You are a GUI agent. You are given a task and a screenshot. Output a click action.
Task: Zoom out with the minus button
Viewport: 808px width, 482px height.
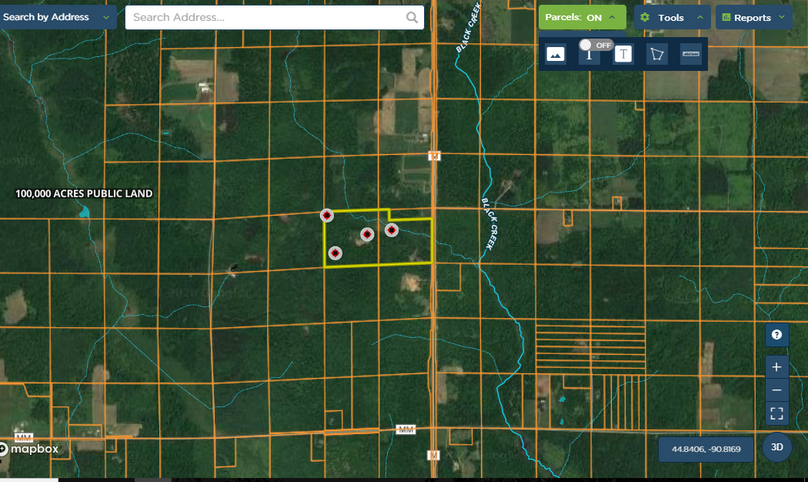tap(777, 390)
